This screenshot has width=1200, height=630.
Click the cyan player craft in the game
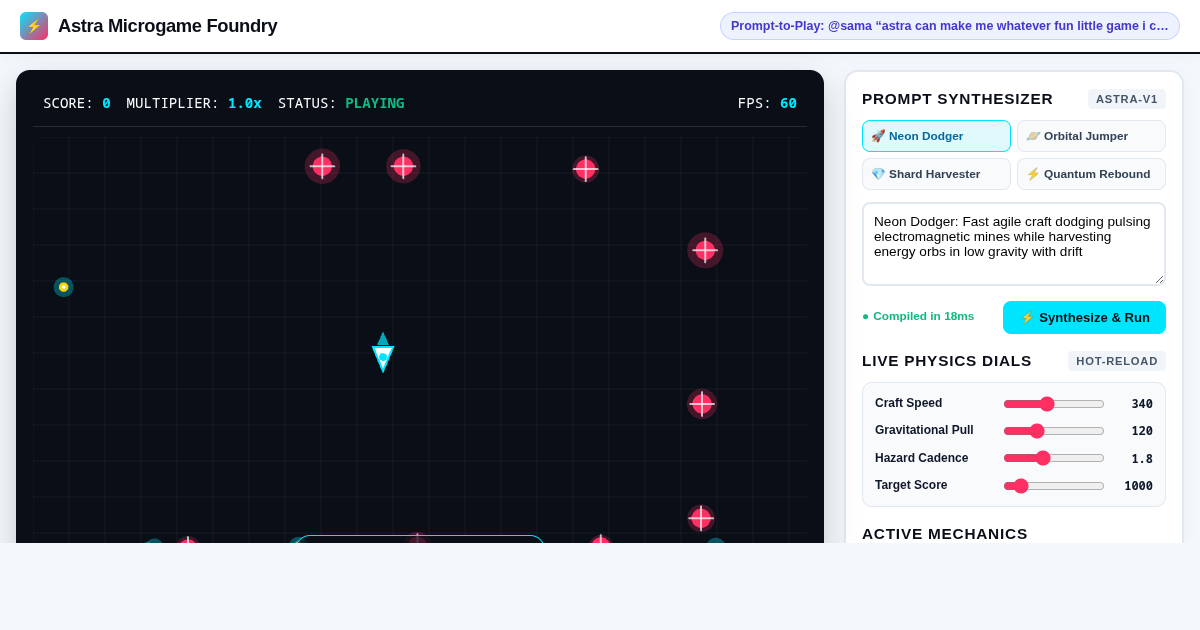pyautogui.click(x=383, y=353)
